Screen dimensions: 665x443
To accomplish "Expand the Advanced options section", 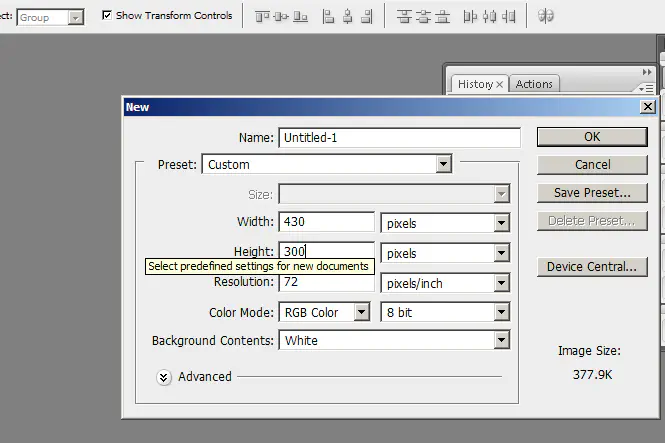I will click(164, 377).
